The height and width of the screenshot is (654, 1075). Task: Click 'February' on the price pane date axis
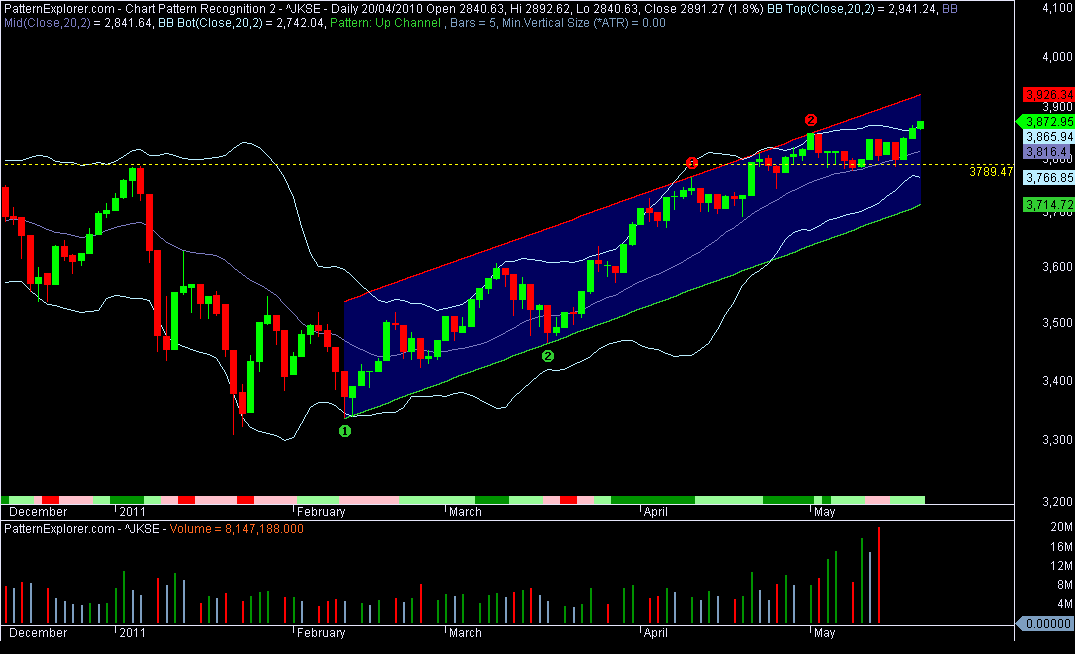click(321, 511)
